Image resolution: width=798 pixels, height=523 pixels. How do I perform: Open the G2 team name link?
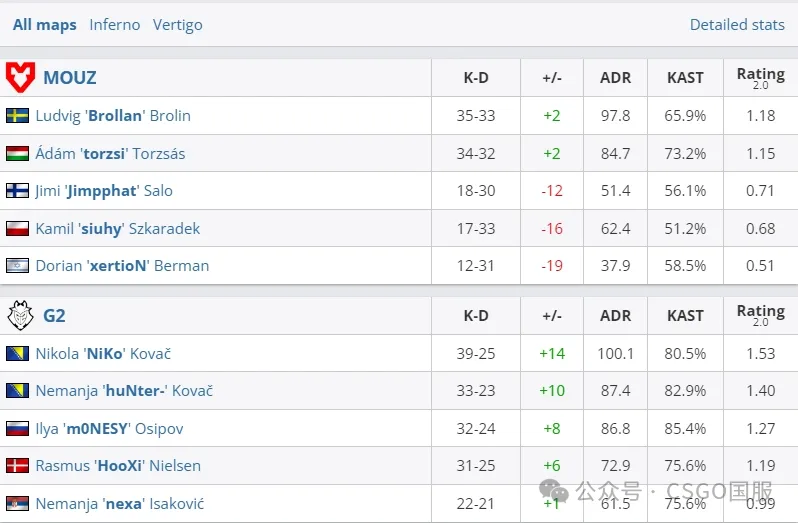(54, 316)
